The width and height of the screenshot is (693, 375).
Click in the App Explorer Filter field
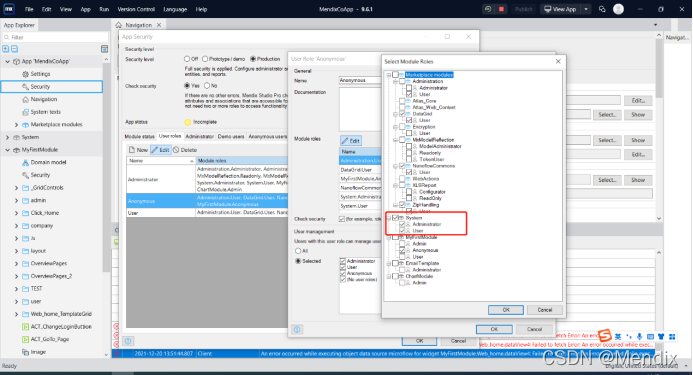(55, 37)
